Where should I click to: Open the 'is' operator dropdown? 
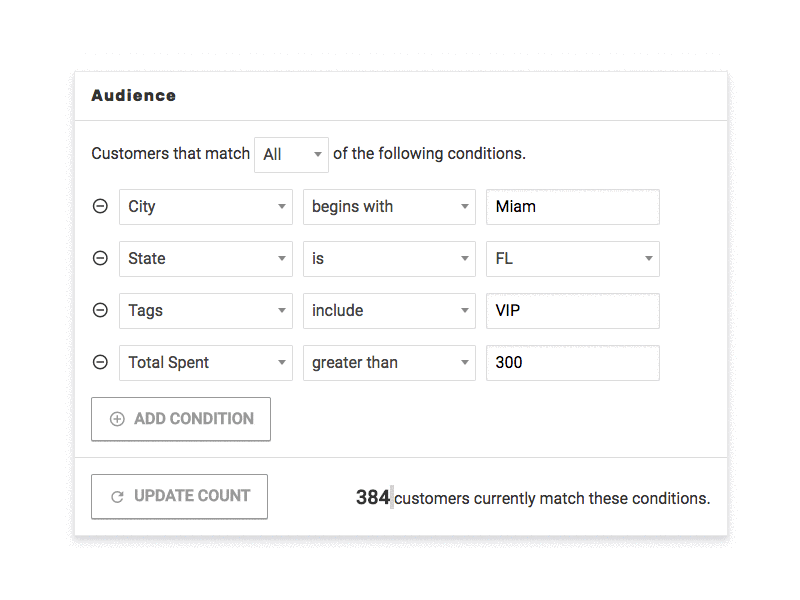(x=389, y=259)
